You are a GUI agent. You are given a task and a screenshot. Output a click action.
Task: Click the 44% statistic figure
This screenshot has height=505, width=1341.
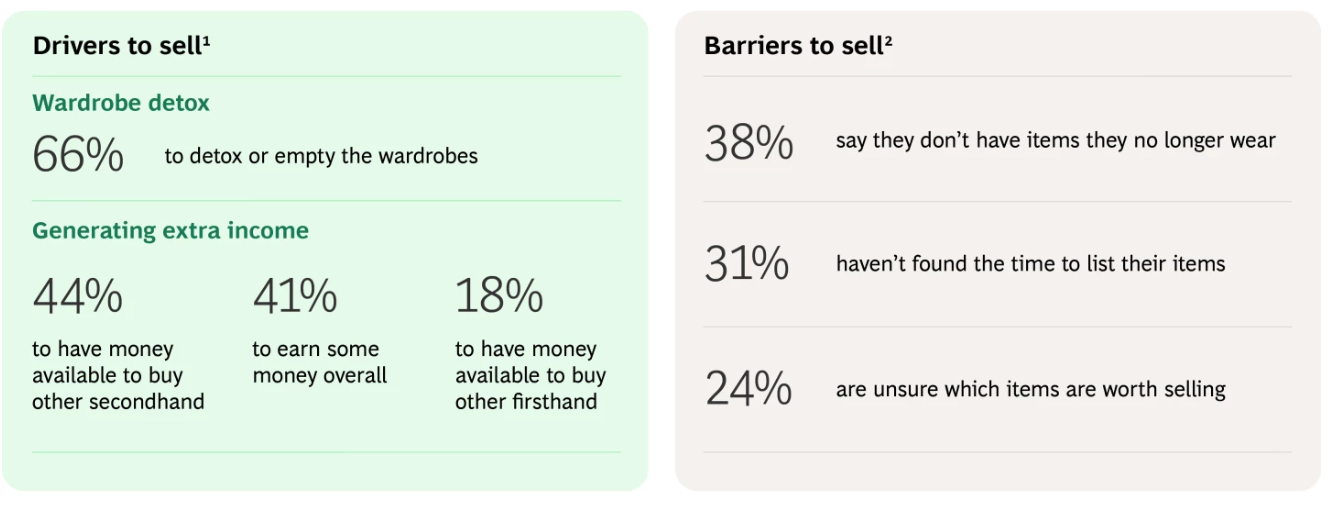pyautogui.click(x=78, y=296)
